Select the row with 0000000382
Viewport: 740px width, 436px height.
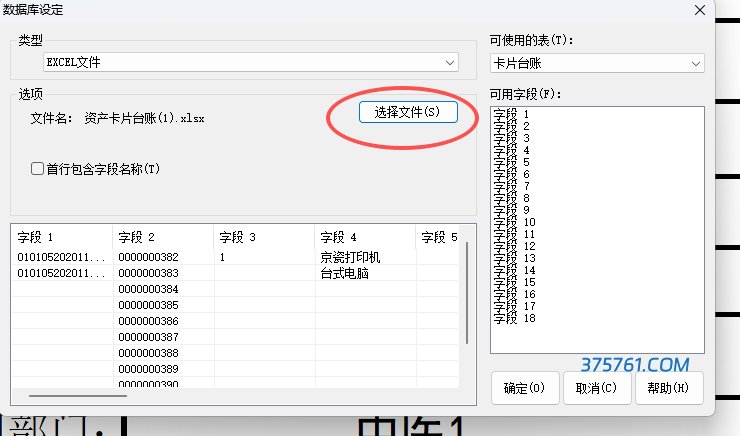(x=148, y=257)
